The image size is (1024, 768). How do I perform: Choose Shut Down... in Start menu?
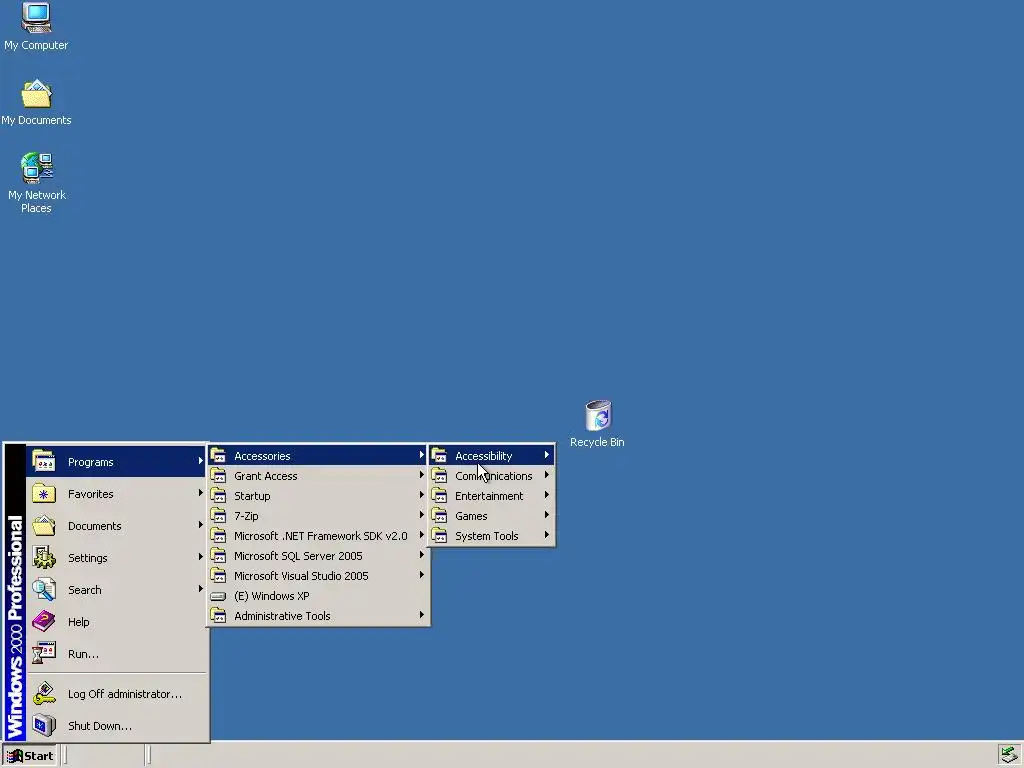coord(117,726)
